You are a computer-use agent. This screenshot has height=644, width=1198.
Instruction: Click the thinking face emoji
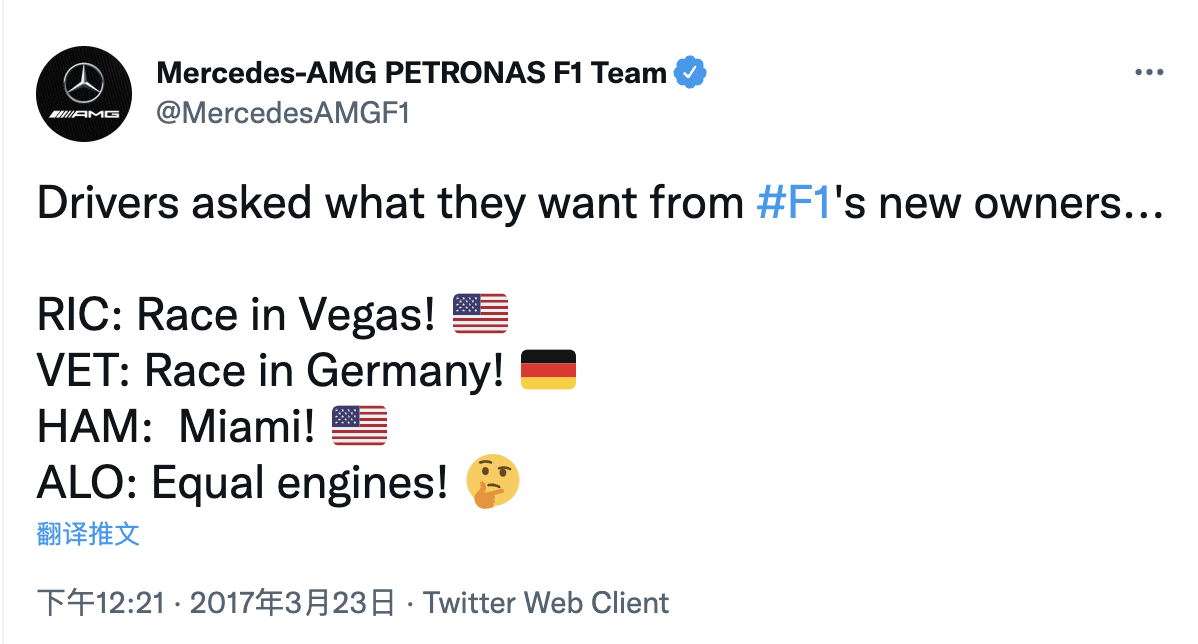click(493, 483)
